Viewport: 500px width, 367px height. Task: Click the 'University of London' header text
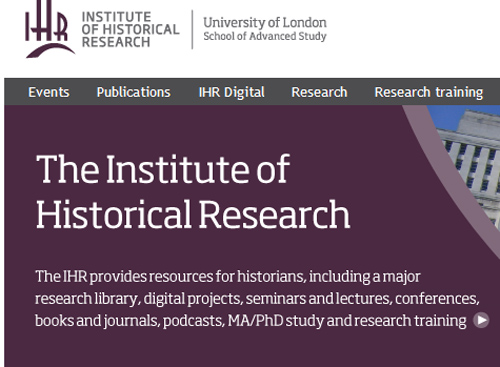click(265, 23)
